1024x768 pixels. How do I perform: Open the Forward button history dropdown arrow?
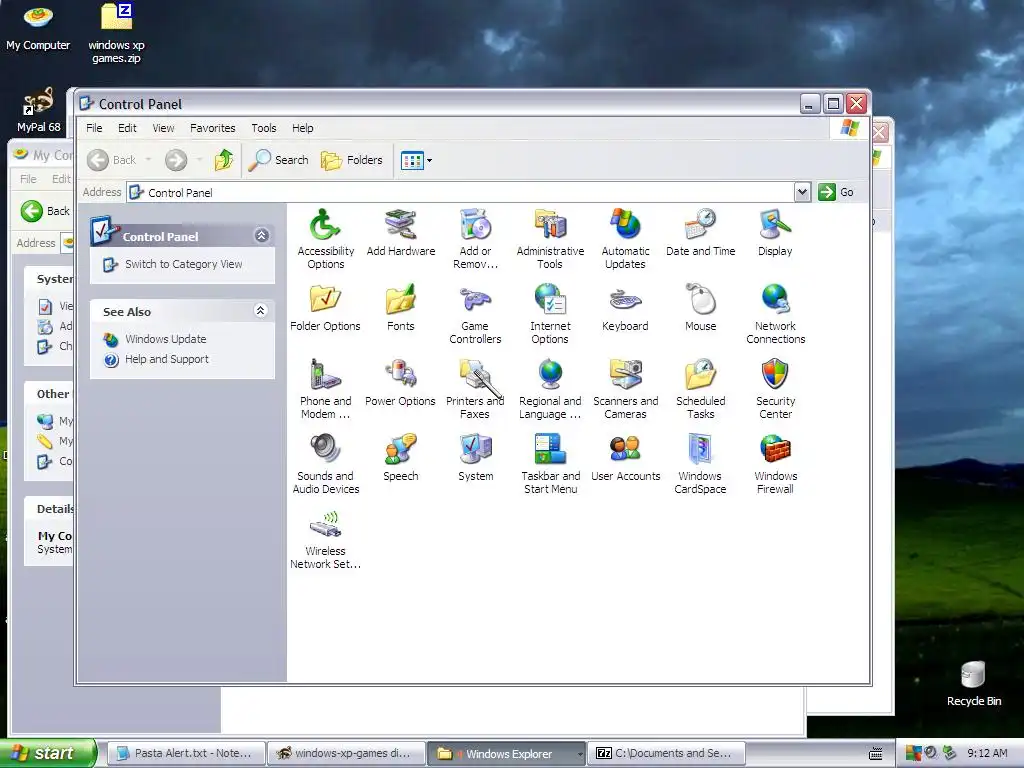click(x=199, y=160)
